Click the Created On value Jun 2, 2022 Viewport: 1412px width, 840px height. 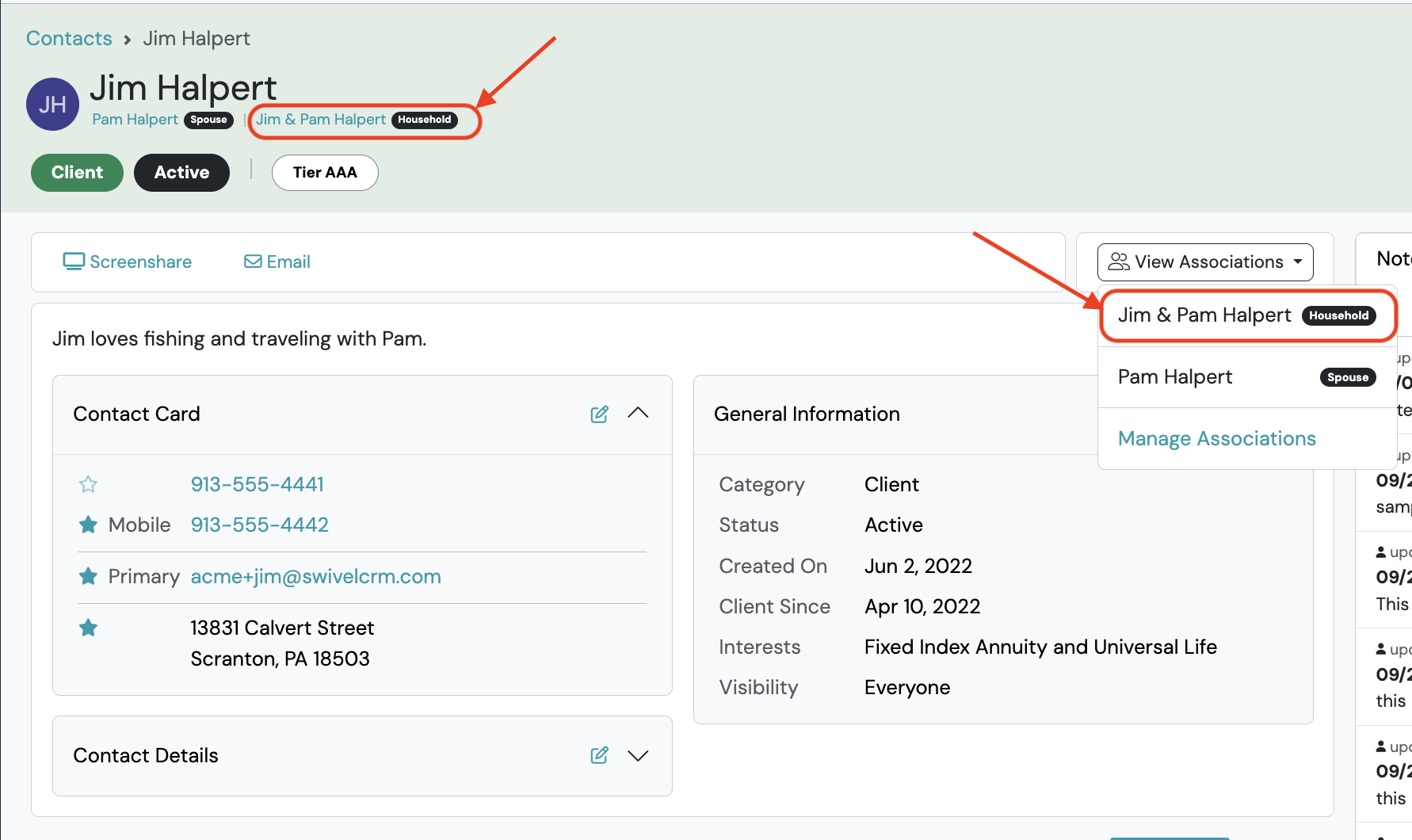click(918, 566)
